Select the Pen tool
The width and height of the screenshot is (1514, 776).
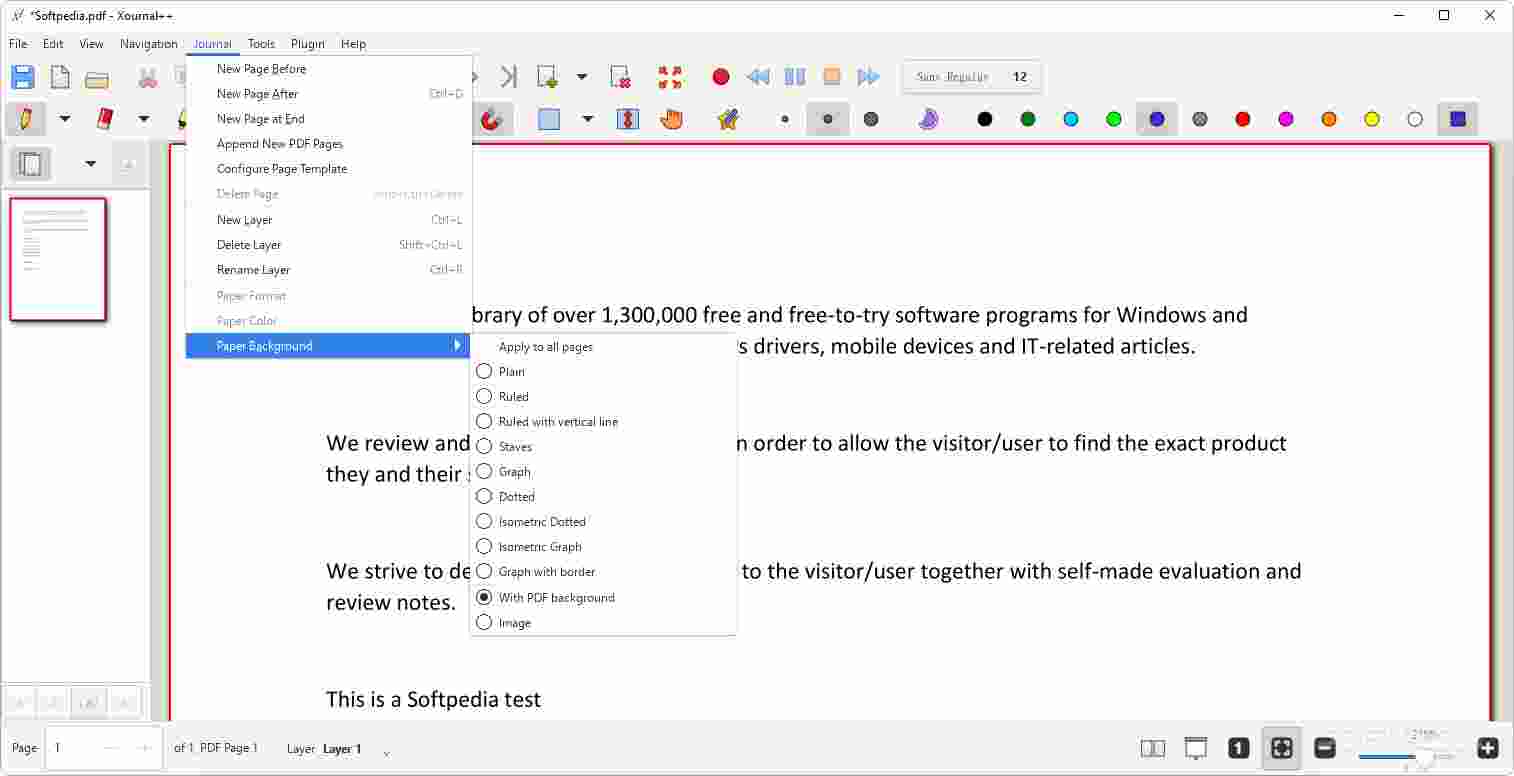pos(25,119)
